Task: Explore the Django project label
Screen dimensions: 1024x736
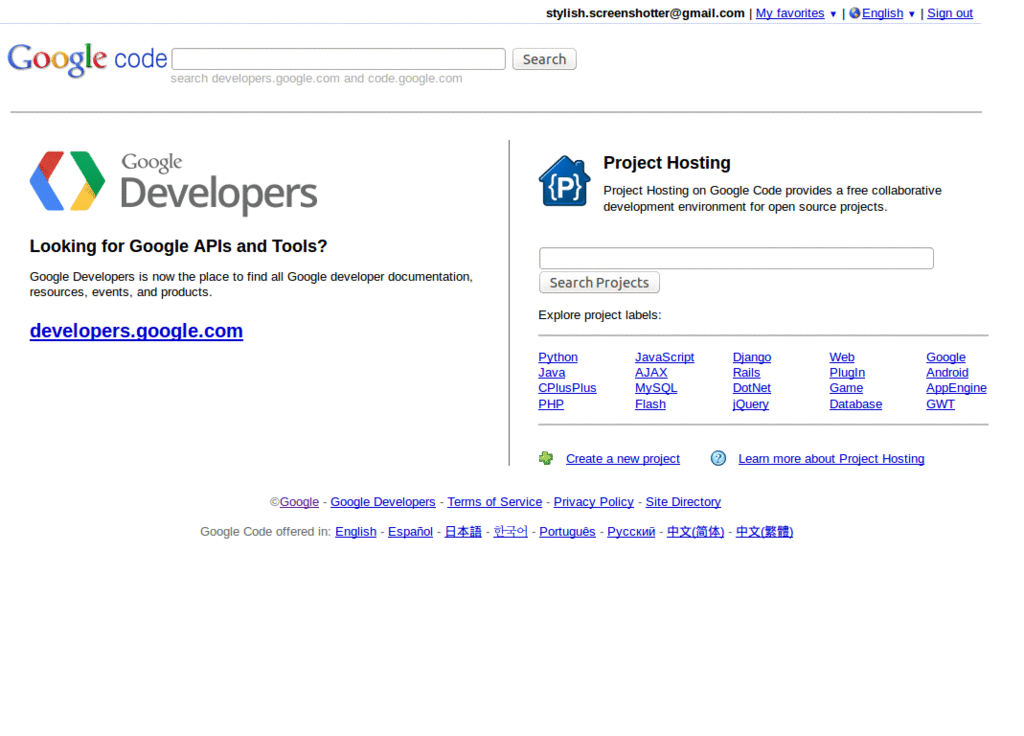Action: (752, 357)
